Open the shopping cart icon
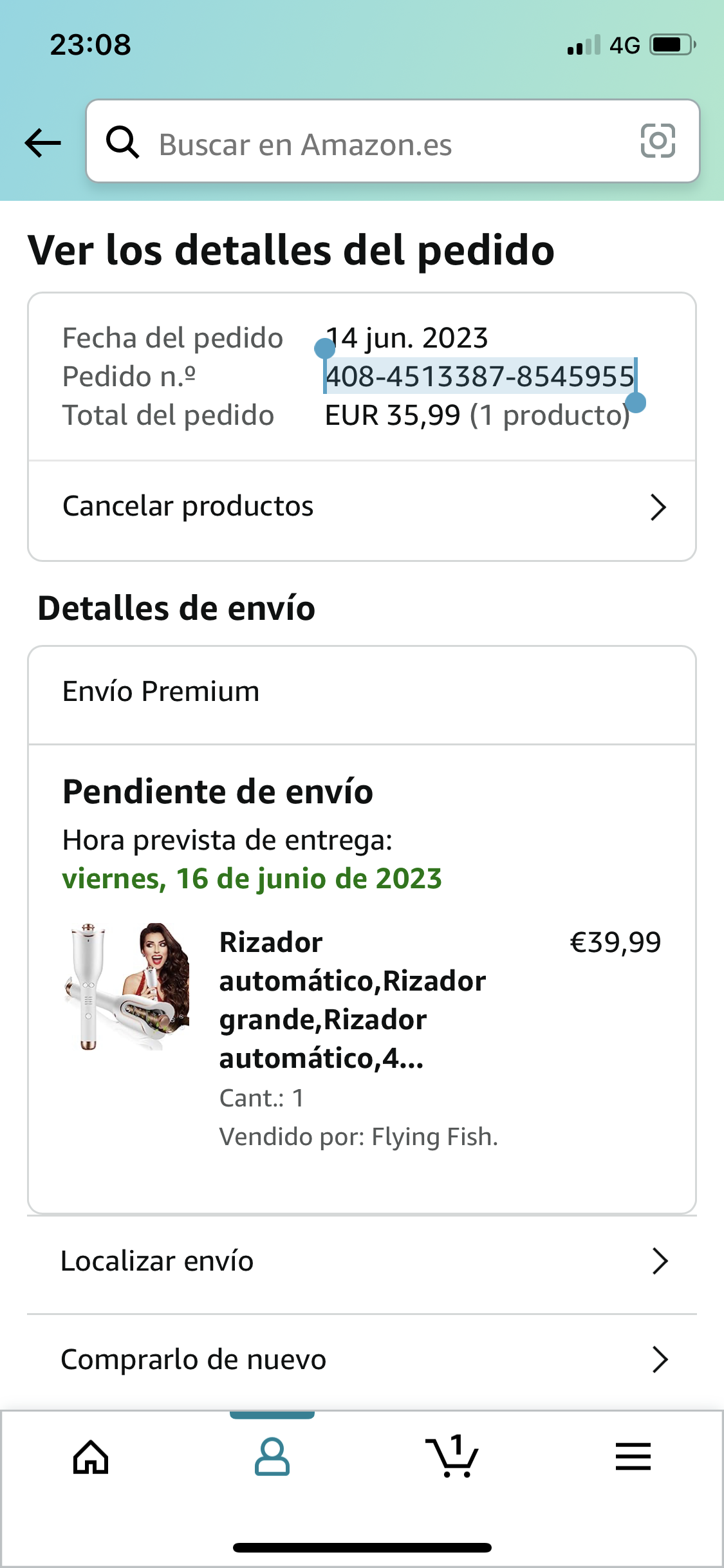The image size is (724, 1568). [x=452, y=1456]
